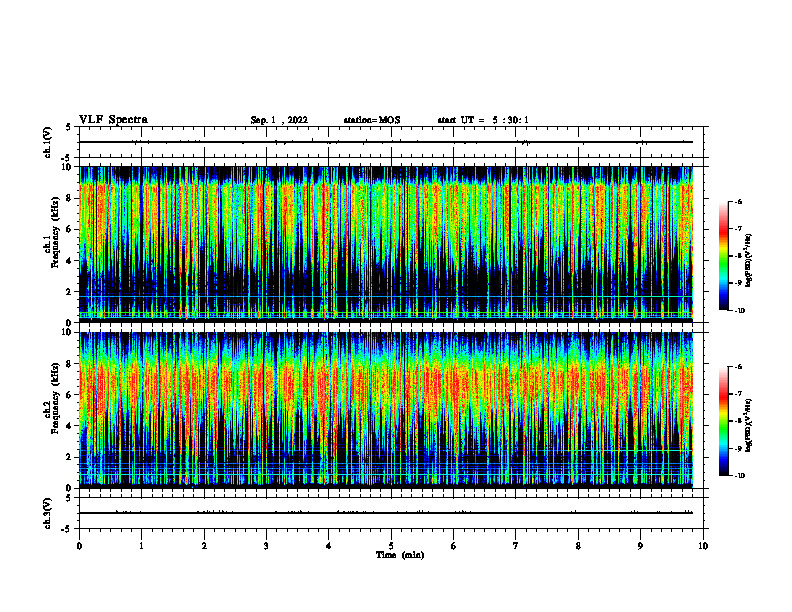Screen dimensions: 792x612
Task: Click the "Time (min)" axis label
Action: click(400, 555)
